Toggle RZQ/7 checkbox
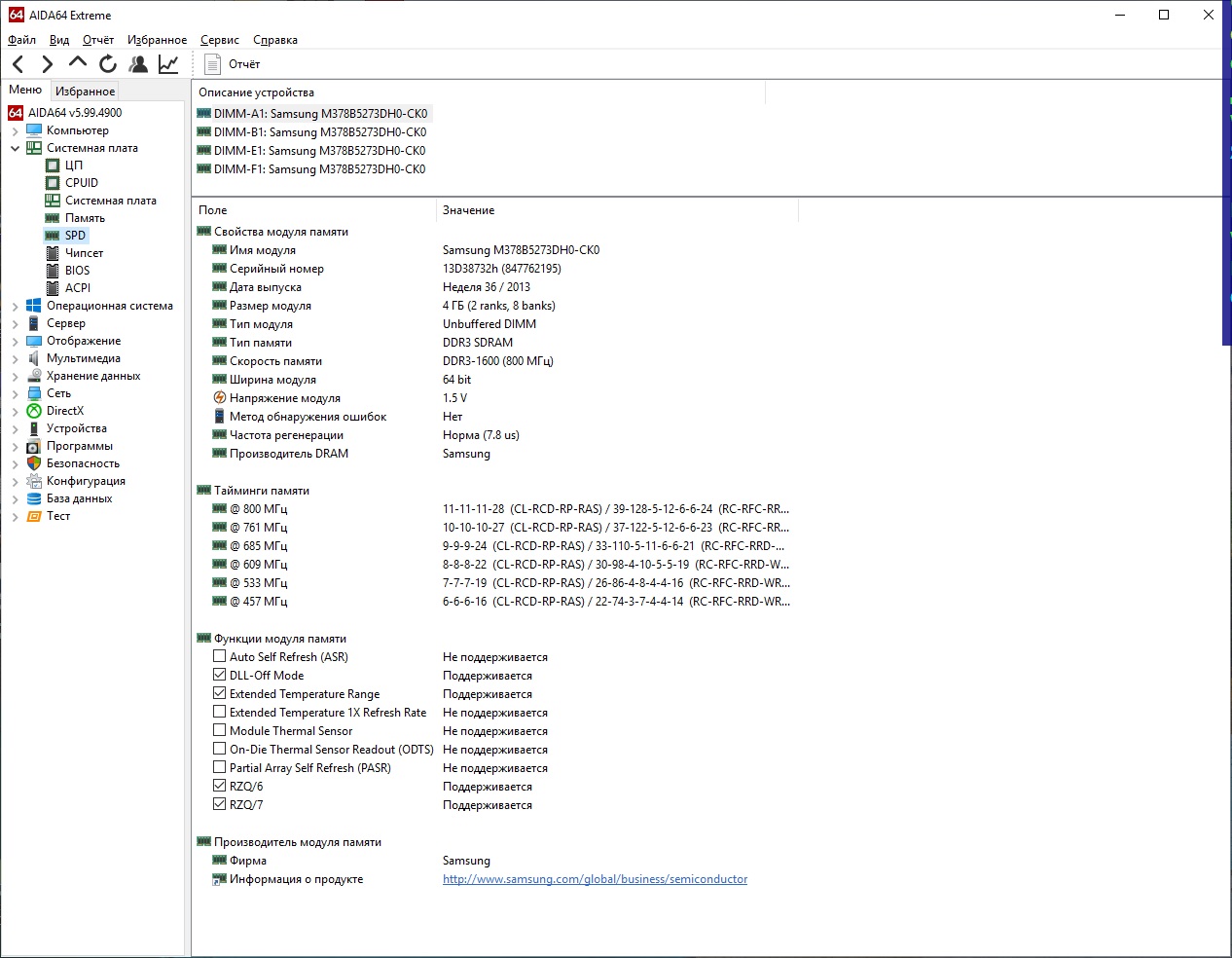 tap(220, 804)
